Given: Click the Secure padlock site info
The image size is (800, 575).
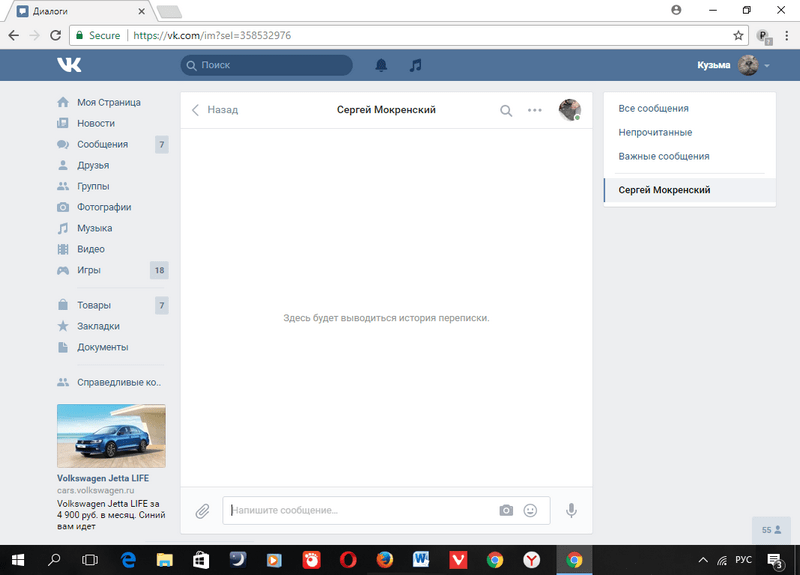Looking at the screenshot, I should pyautogui.click(x=97, y=35).
